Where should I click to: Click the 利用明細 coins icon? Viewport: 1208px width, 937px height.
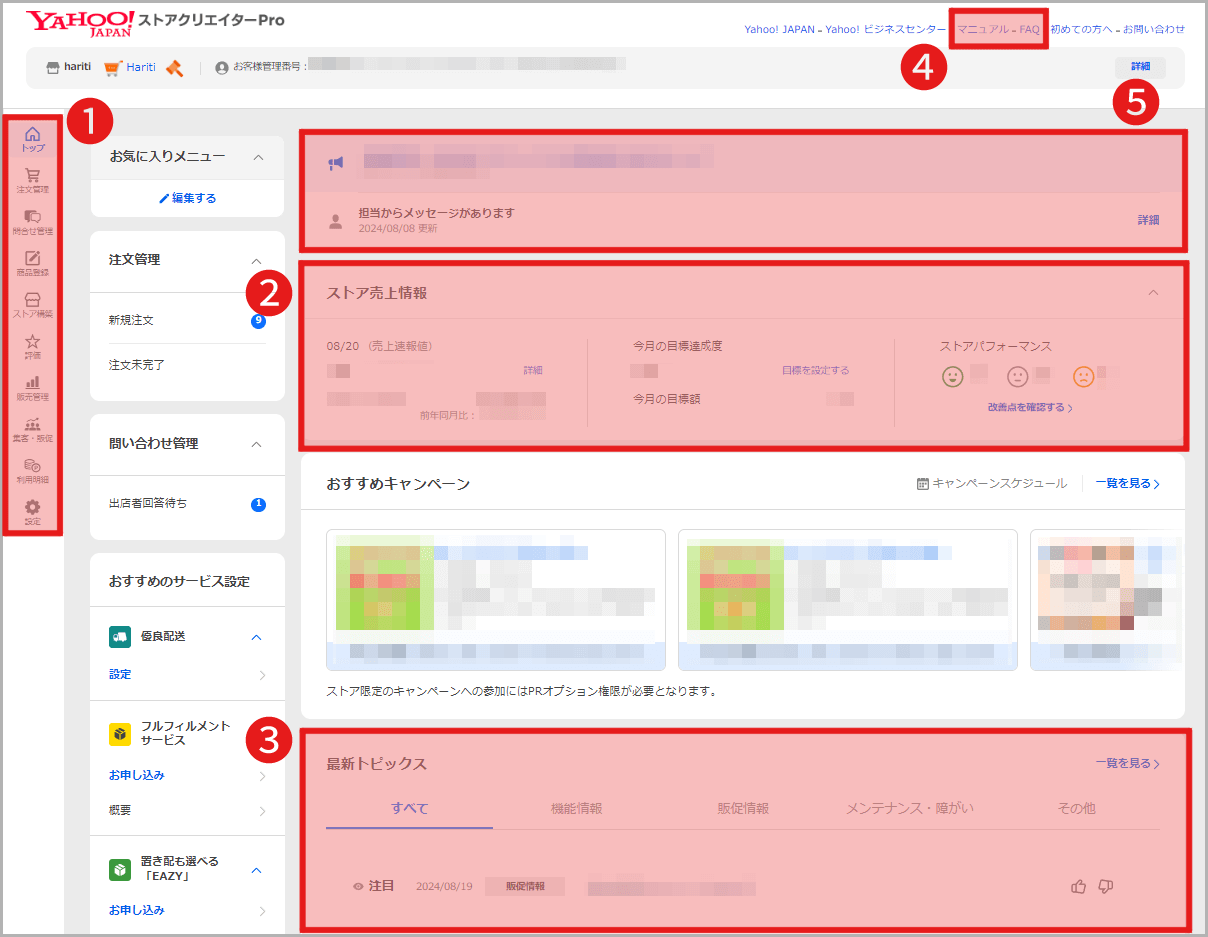point(33,469)
